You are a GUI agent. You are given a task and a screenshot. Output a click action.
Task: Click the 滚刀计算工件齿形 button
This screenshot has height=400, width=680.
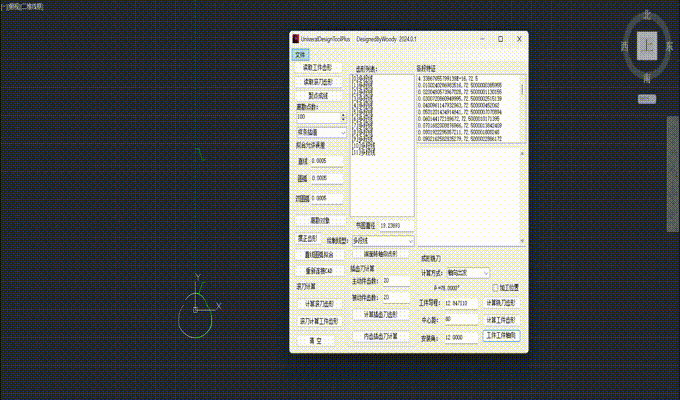pyautogui.click(x=320, y=321)
